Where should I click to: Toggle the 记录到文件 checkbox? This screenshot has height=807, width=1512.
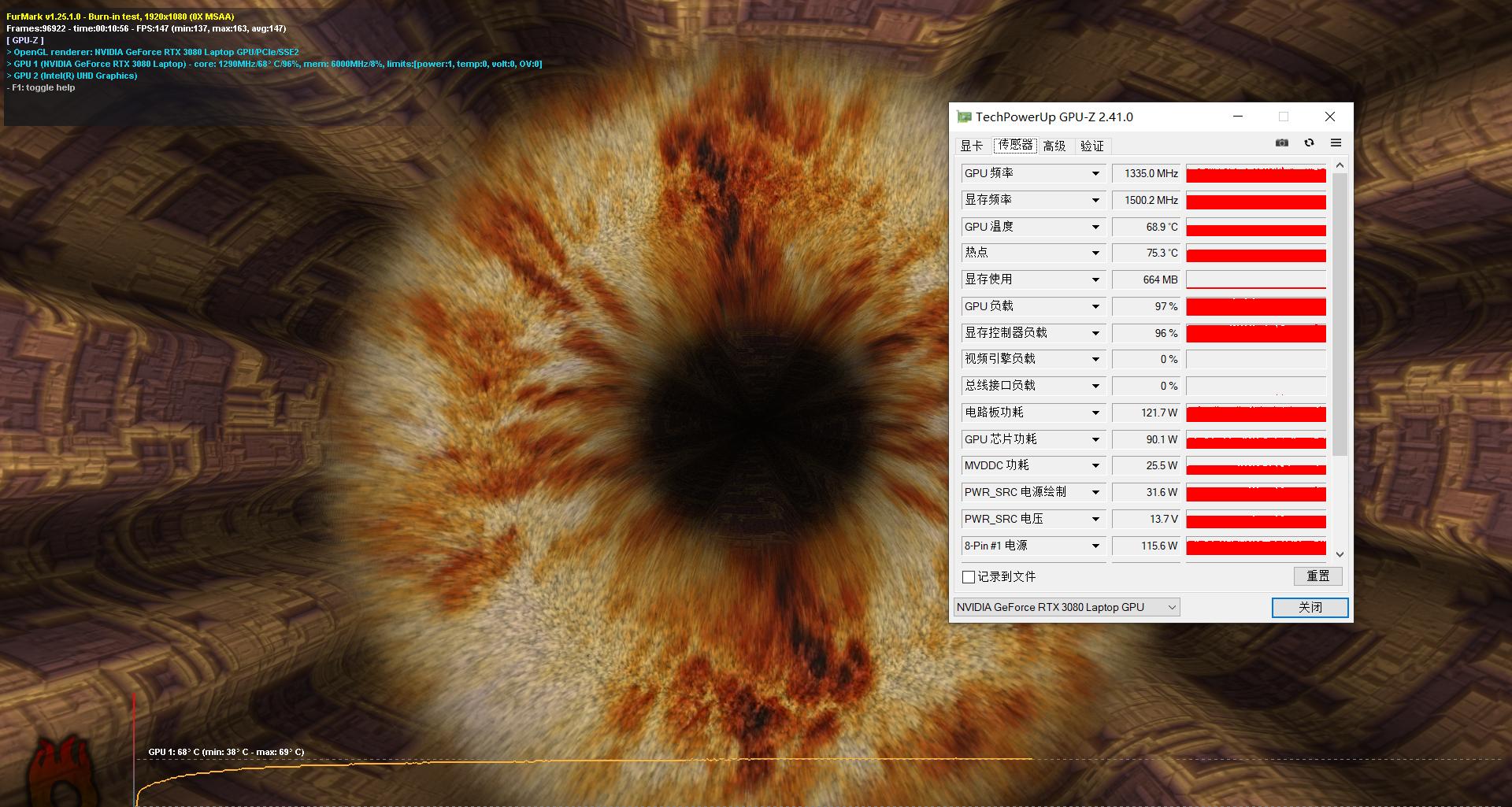(x=969, y=577)
